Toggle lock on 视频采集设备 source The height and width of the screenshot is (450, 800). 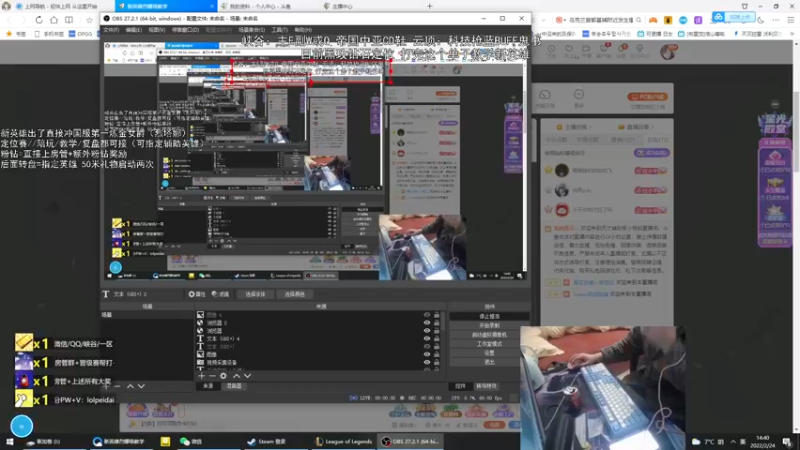[x=436, y=362]
